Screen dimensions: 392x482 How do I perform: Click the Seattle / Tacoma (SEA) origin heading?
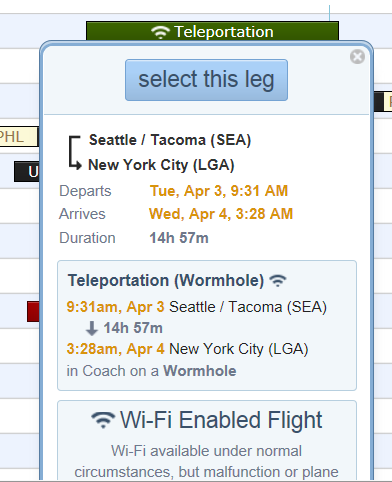[170, 140]
